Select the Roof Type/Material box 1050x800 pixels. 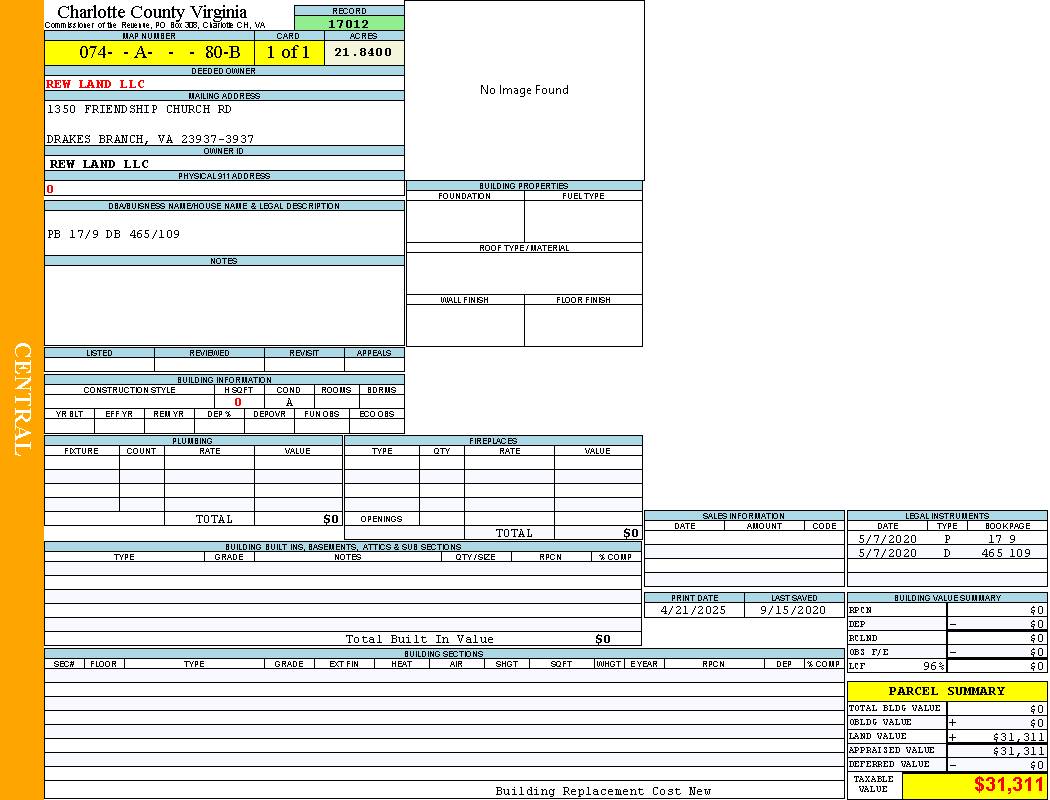pos(524,273)
